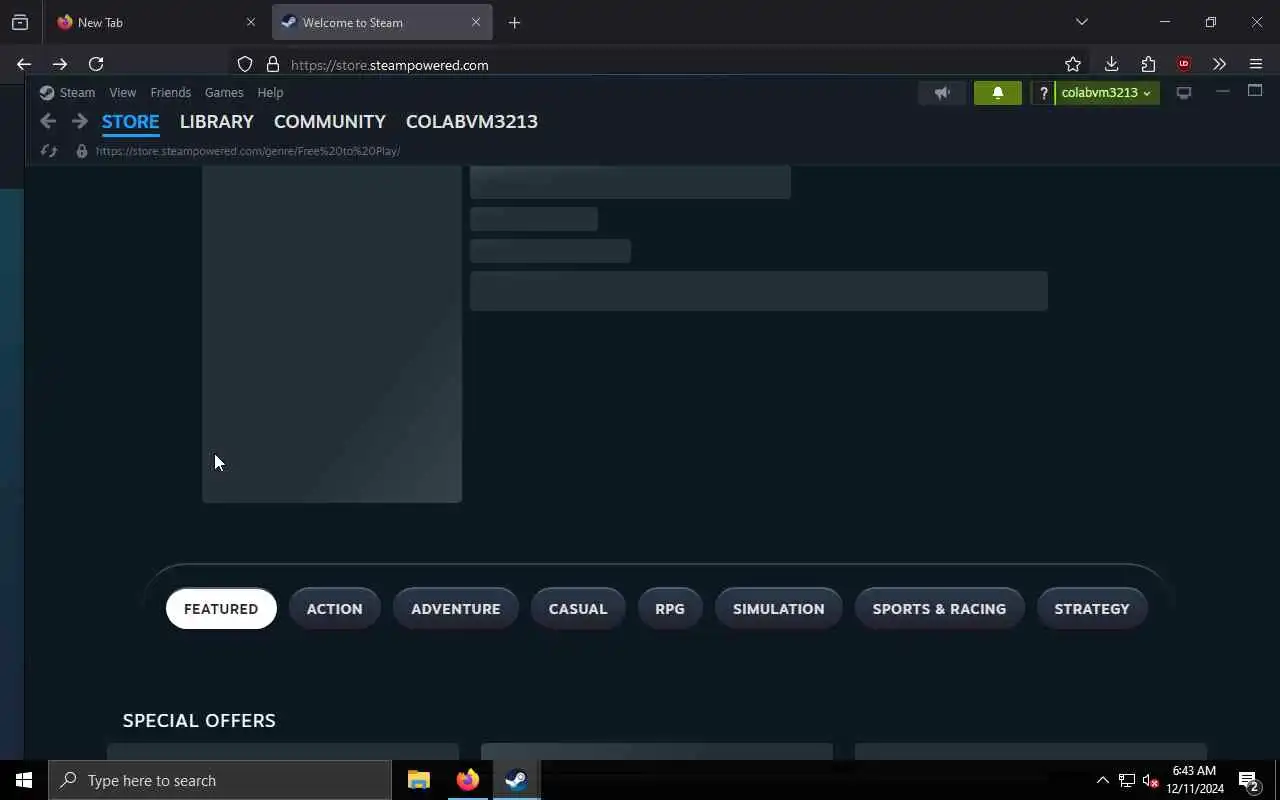Click the Steam page reload icon
The image size is (1280, 800).
click(48, 151)
